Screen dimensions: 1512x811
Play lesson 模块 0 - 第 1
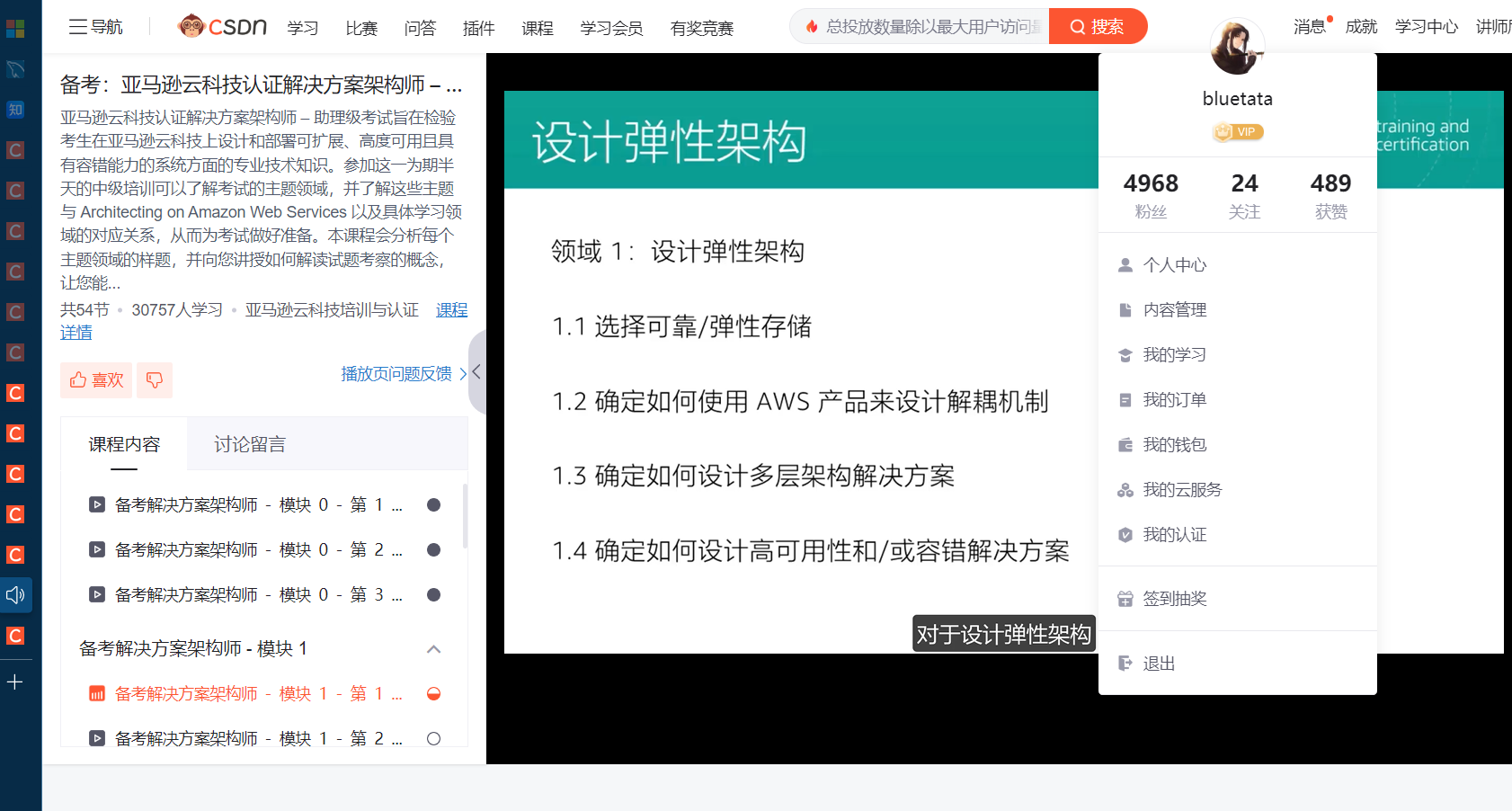click(259, 504)
